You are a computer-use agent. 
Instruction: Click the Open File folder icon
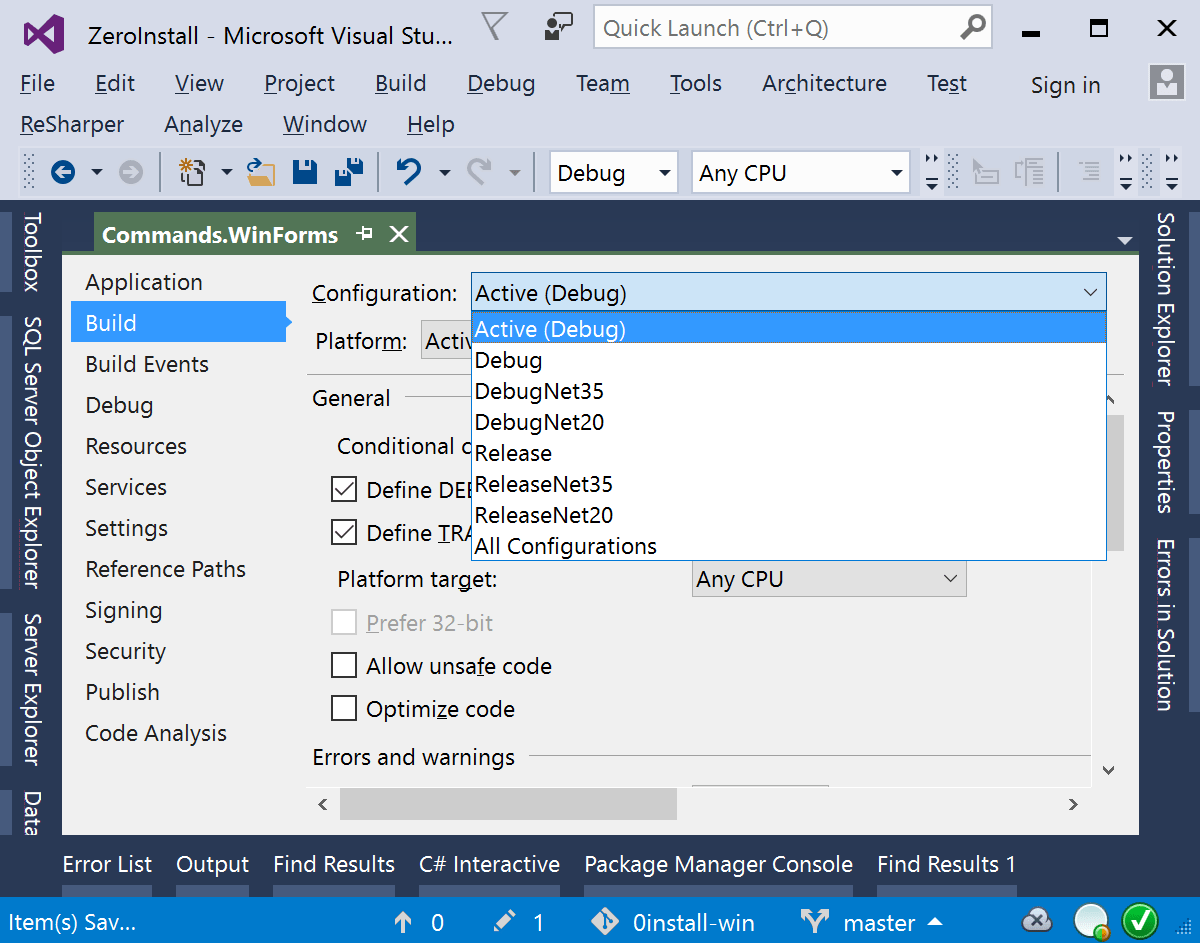click(261, 173)
